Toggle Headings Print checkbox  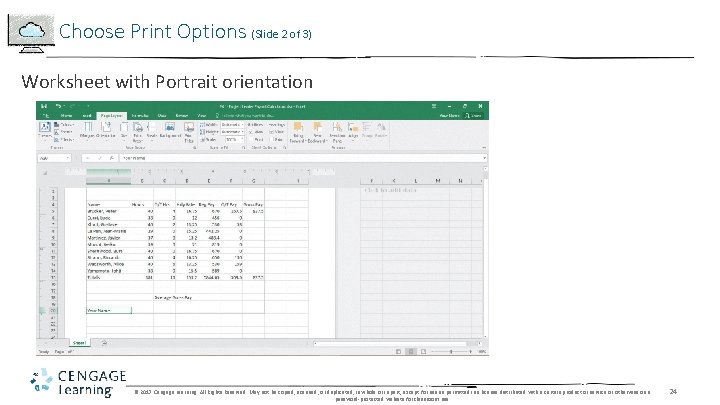tap(272, 139)
